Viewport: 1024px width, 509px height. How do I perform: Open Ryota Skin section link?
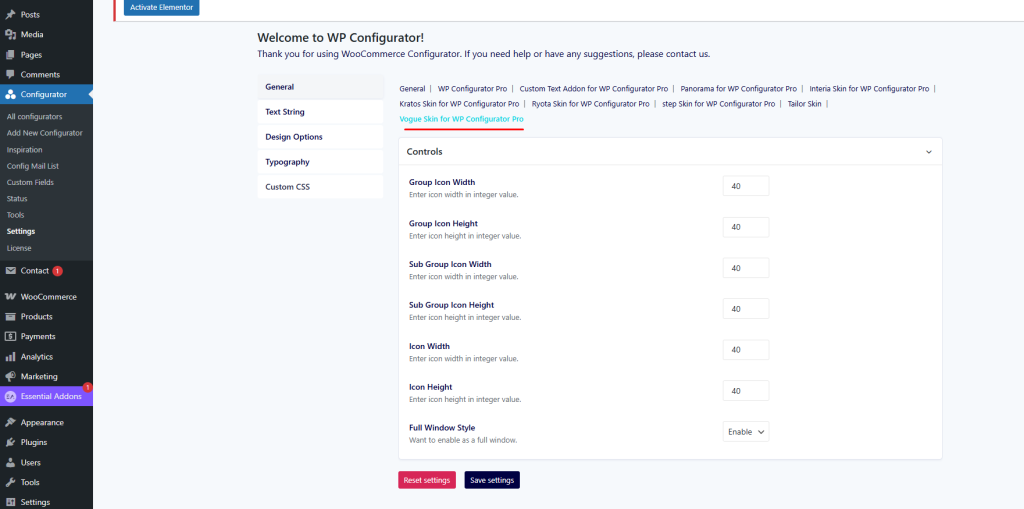click(x=590, y=104)
